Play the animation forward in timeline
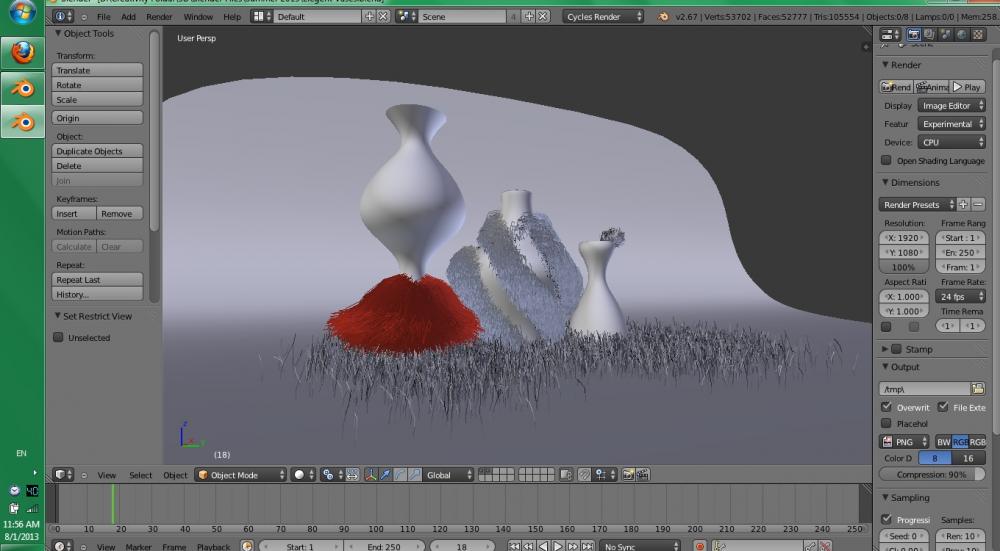This screenshot has width=1000, height=551. pos(558,547)
